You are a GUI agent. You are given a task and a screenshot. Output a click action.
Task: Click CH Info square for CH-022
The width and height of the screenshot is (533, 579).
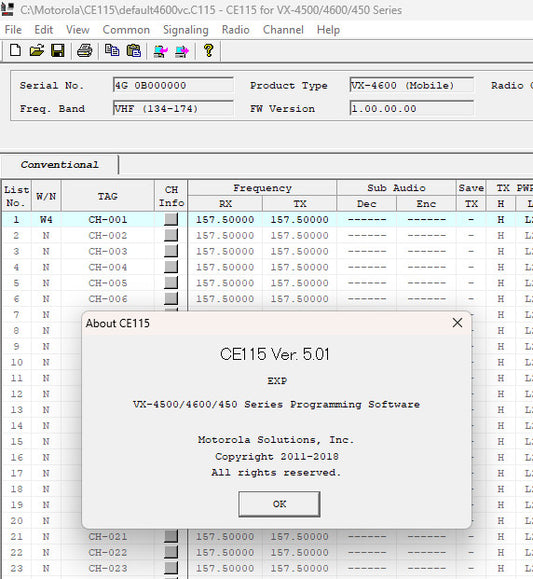pos(171,552)
